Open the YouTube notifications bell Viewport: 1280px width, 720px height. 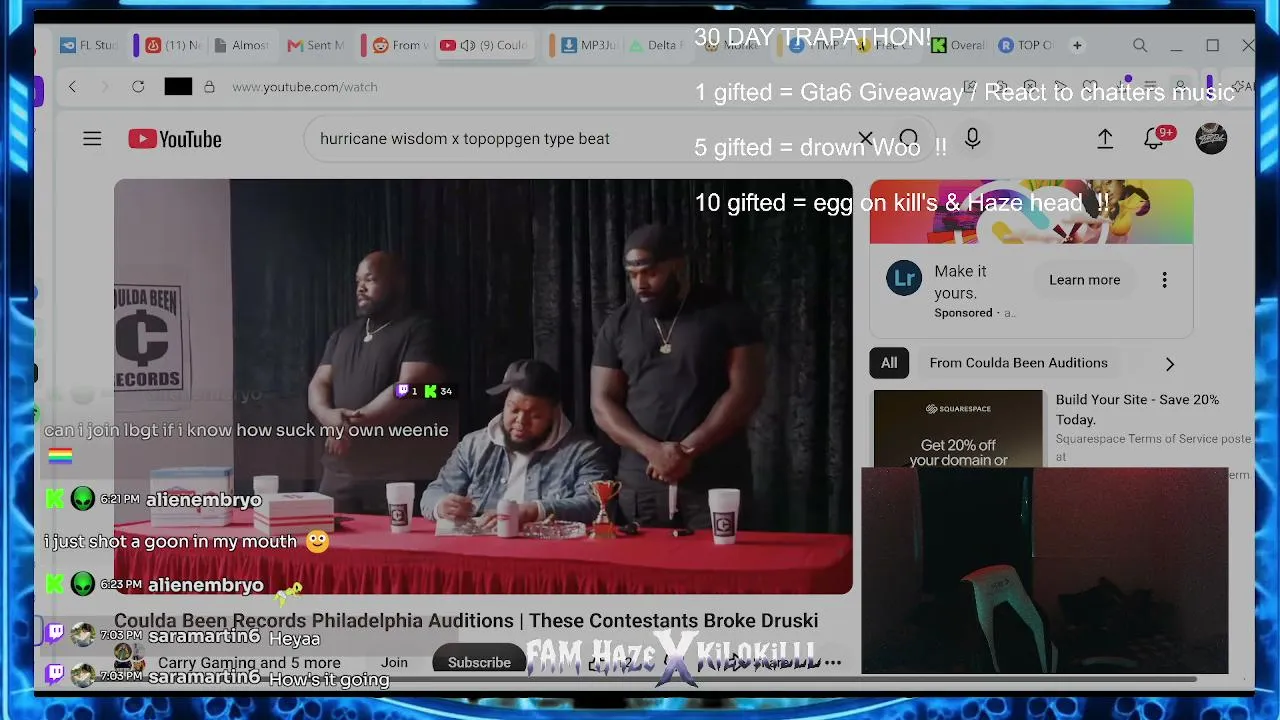click(x=1155, y=139)
